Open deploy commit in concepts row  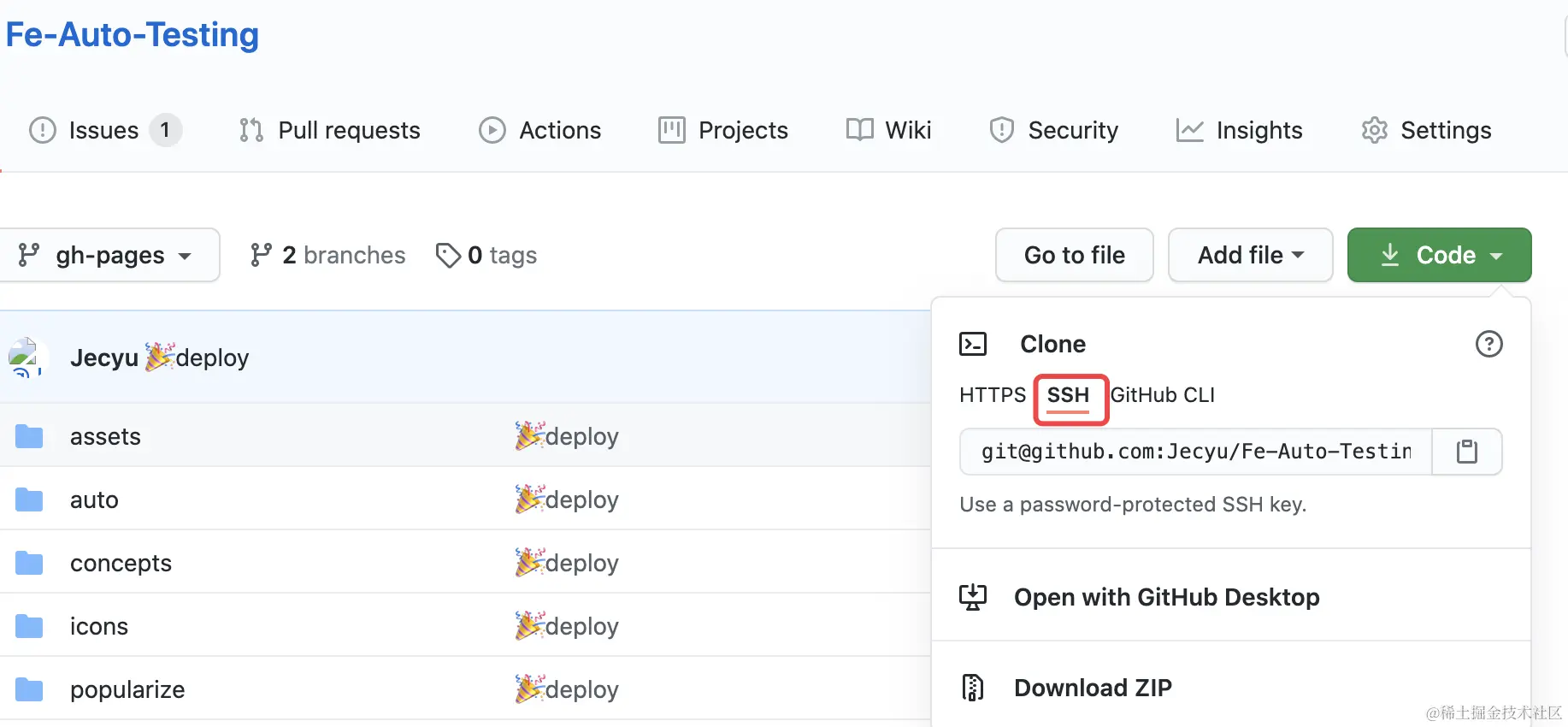pos(567,563)
